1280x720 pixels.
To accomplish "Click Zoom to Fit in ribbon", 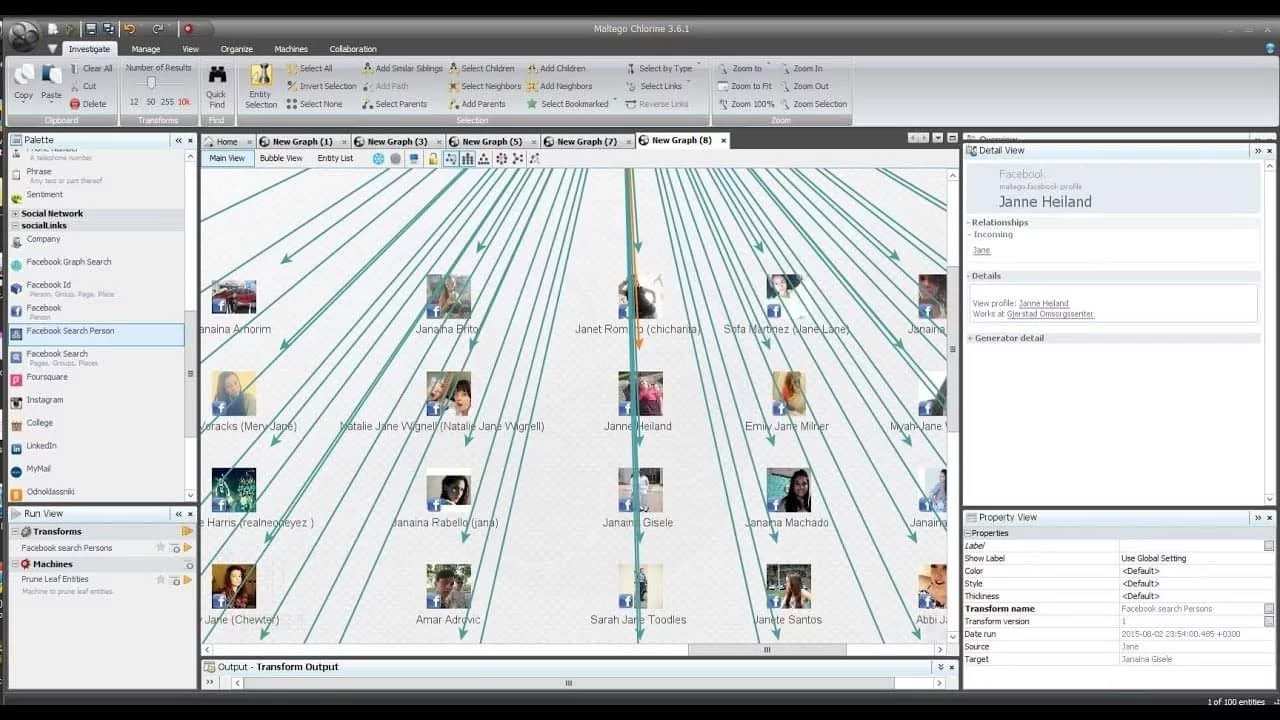I will pyautogui.click(x=752, y=86).
